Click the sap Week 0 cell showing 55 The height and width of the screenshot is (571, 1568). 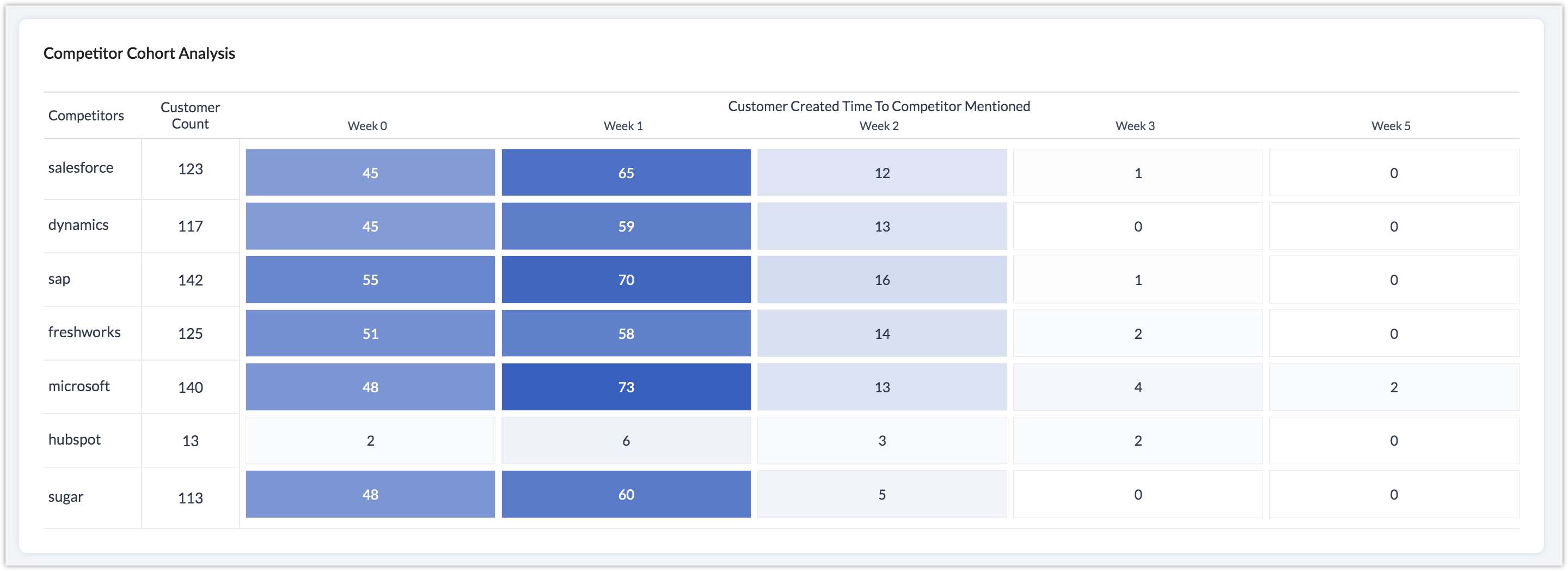(x=370, y=280)
